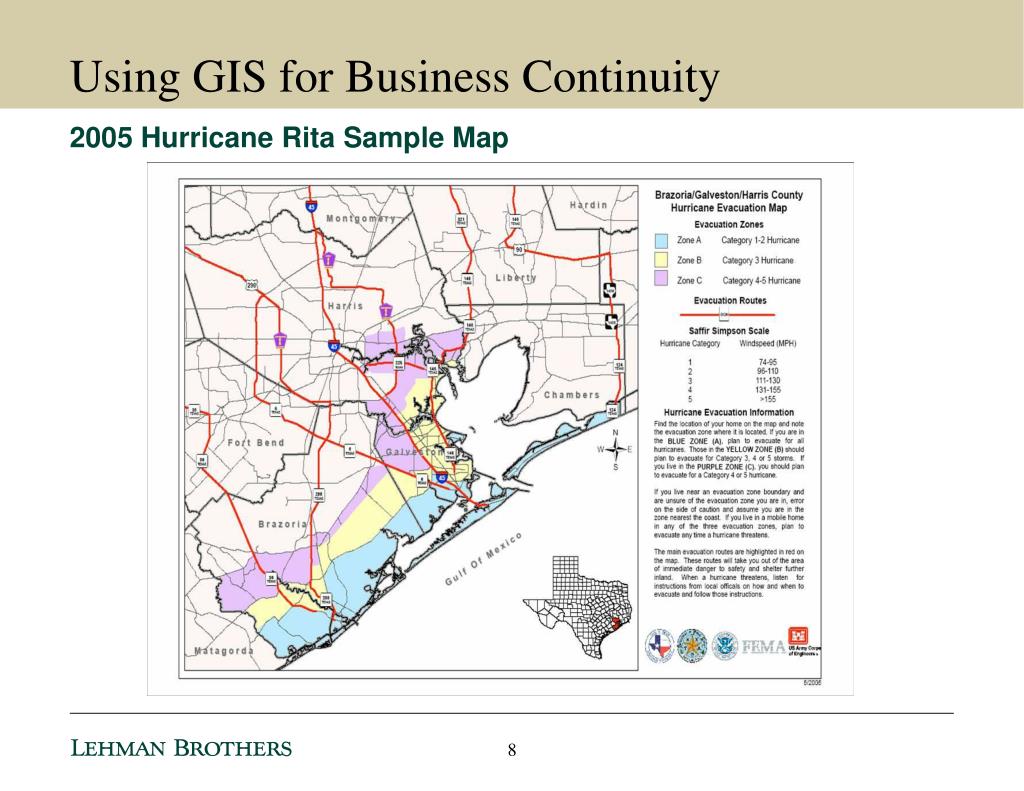This screenshot has width=1024, height=791.
Task: Click the Lehman Brothers footer logo
Action: (181, 749)
